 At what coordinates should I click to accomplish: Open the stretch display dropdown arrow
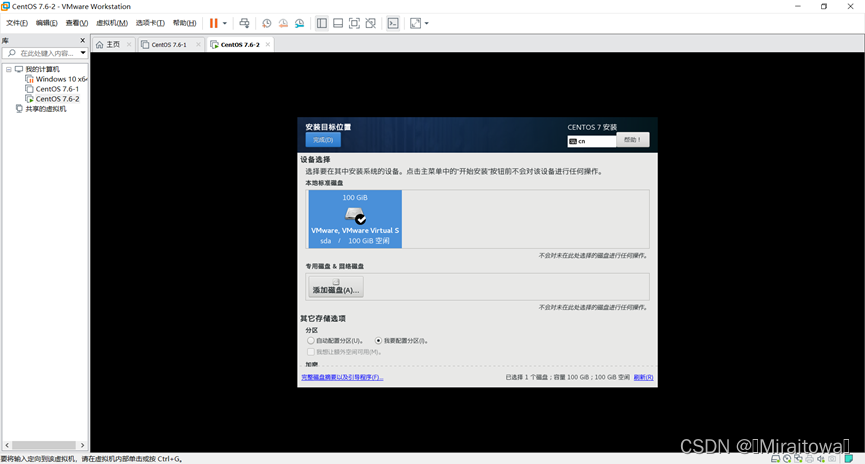tap(426, 23)
